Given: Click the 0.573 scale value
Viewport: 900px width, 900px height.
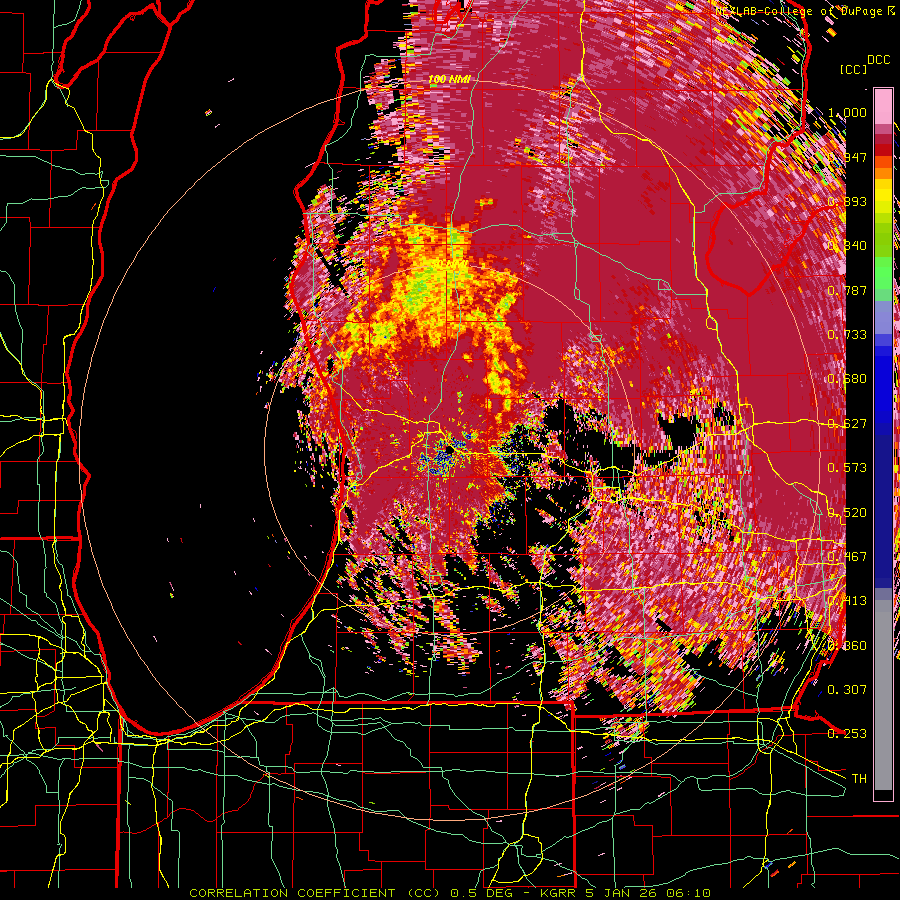Looking at the screenshot, I should pyautogui.click(x=848, y=468).
